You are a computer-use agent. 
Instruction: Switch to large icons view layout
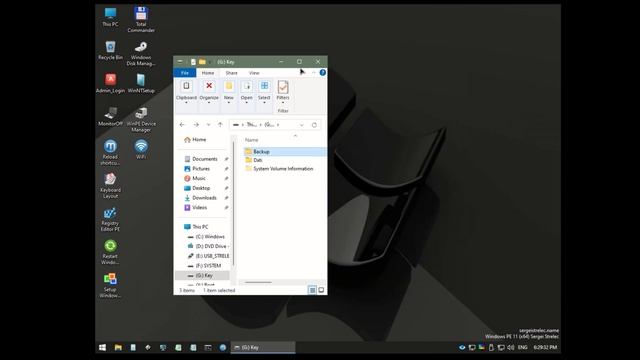321,290
